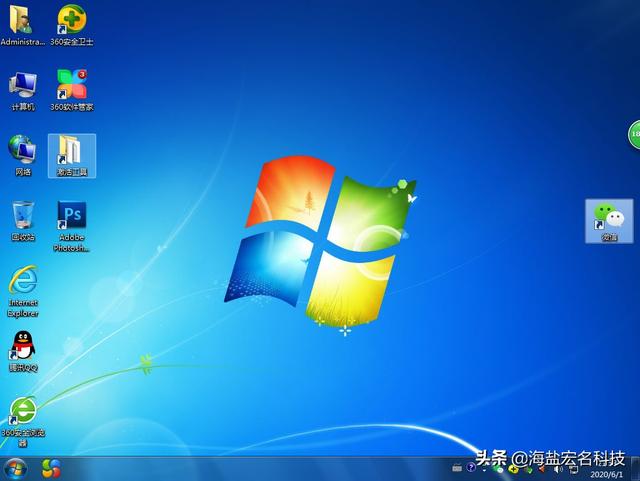Open 360安全浏览器 desktop shortcut
The width and height of the screenshot is (640, 481).
(23, 421)
